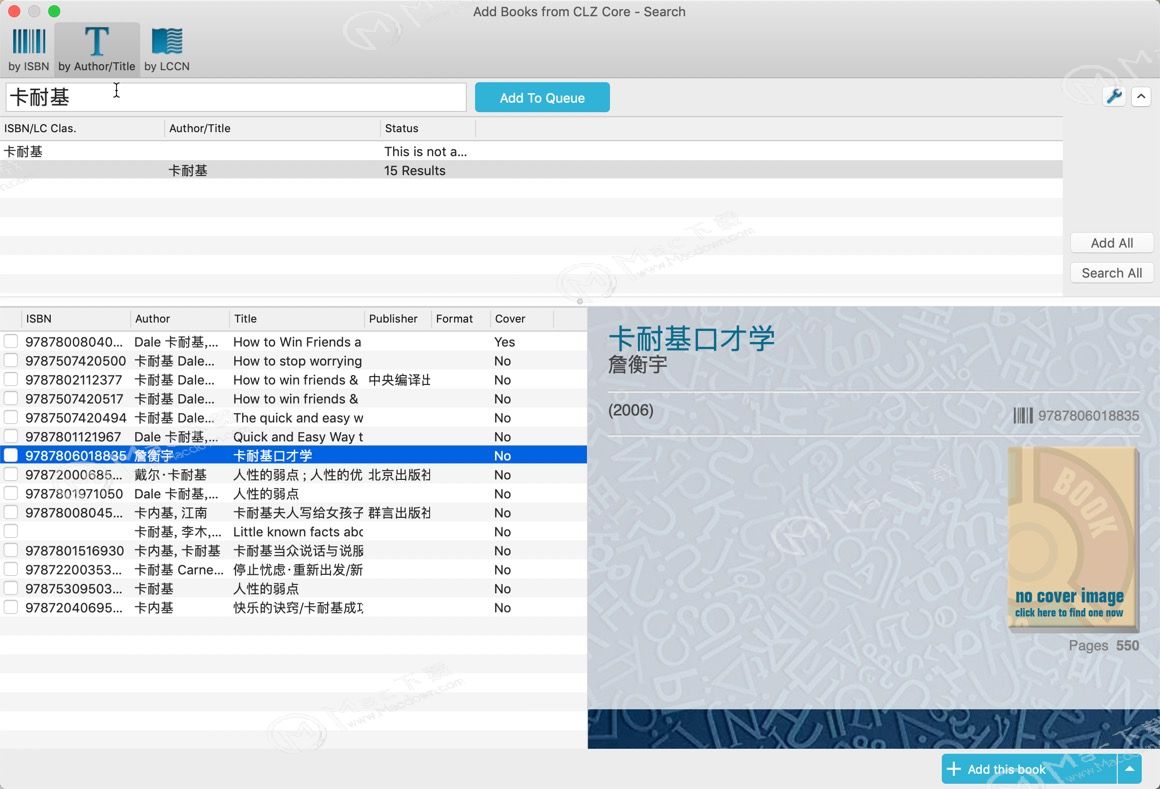This screenshot has width=1160, height=789.
Task: Check the box for ISBN 9787801971050
Action: tap(11, 493)
